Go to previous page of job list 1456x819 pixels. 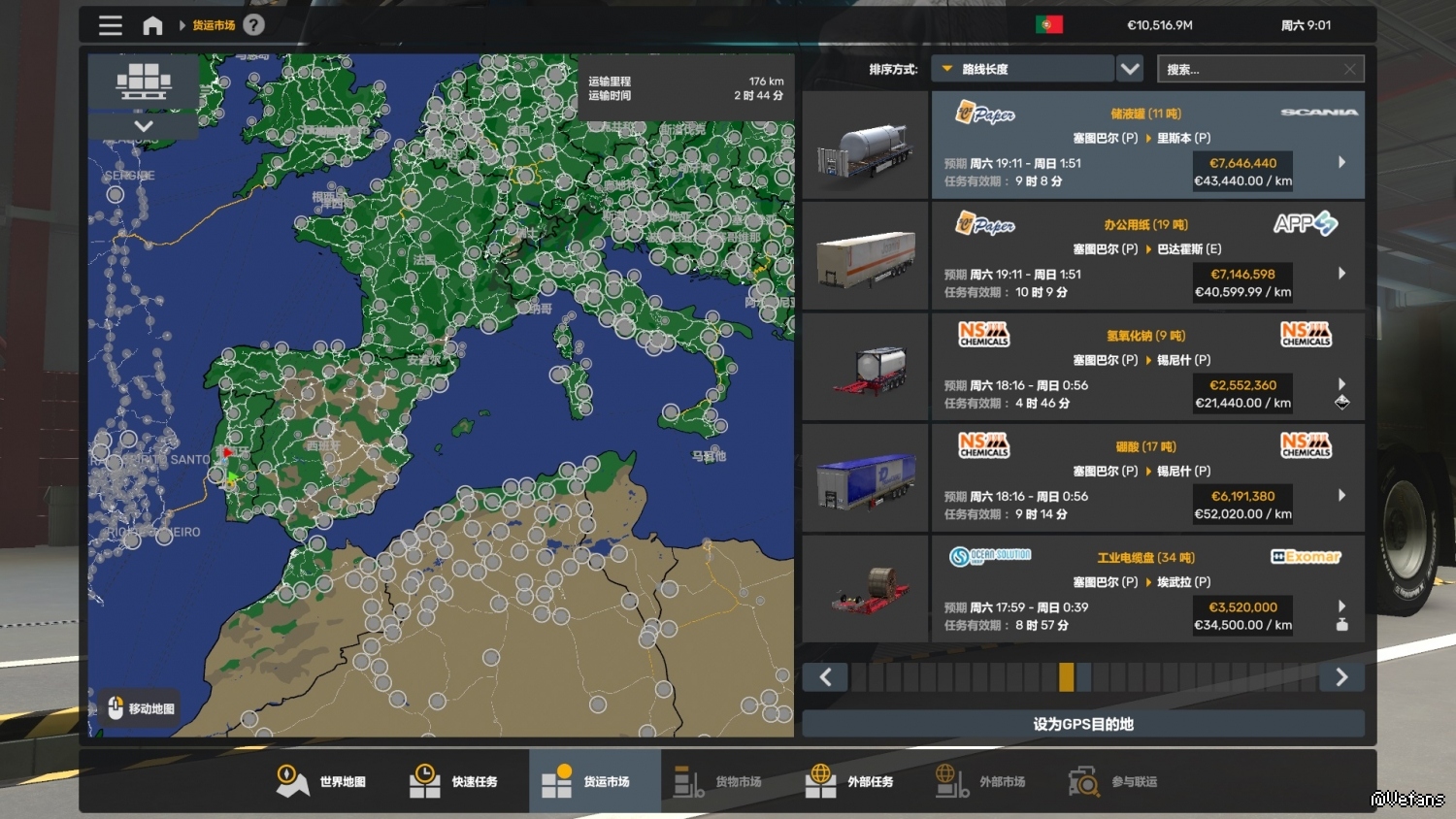825,677
